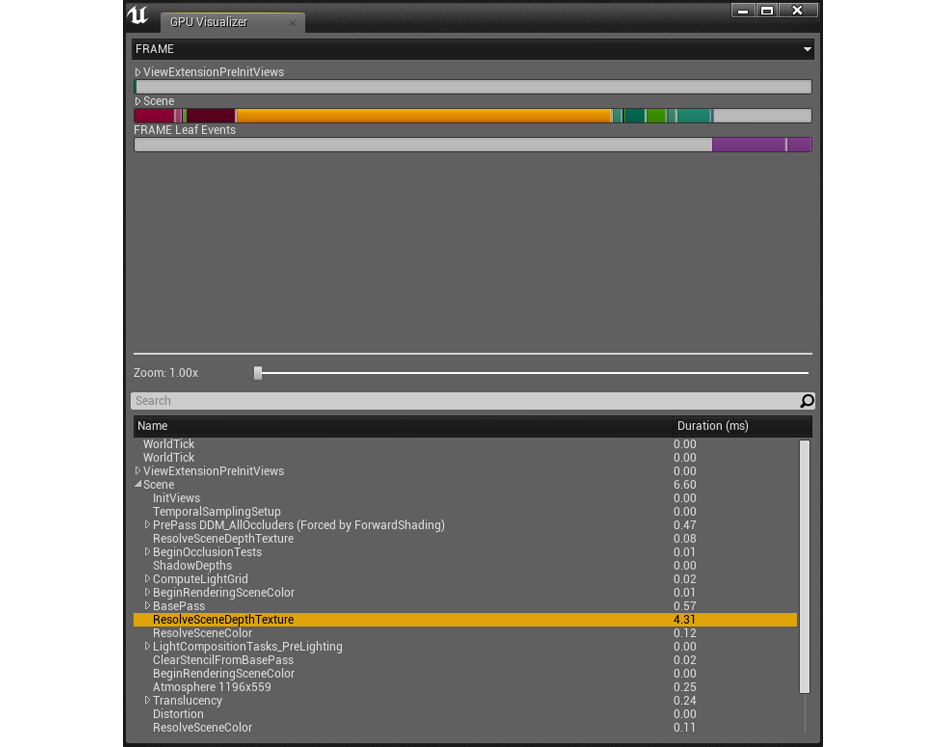Collapse the Scene tree node

[x=138, y=485]
